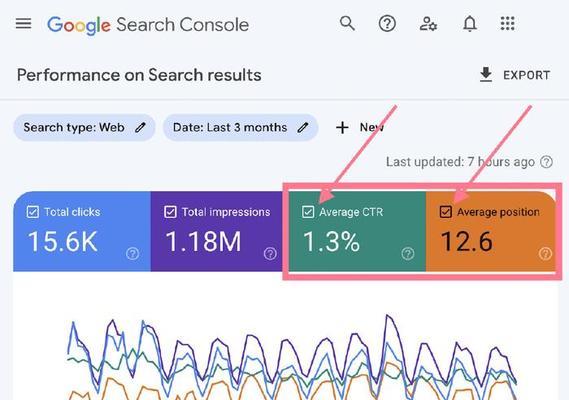The image size is (569, 400).
Task: Click the plus icon for new filter
Action: tap(342, 128)
